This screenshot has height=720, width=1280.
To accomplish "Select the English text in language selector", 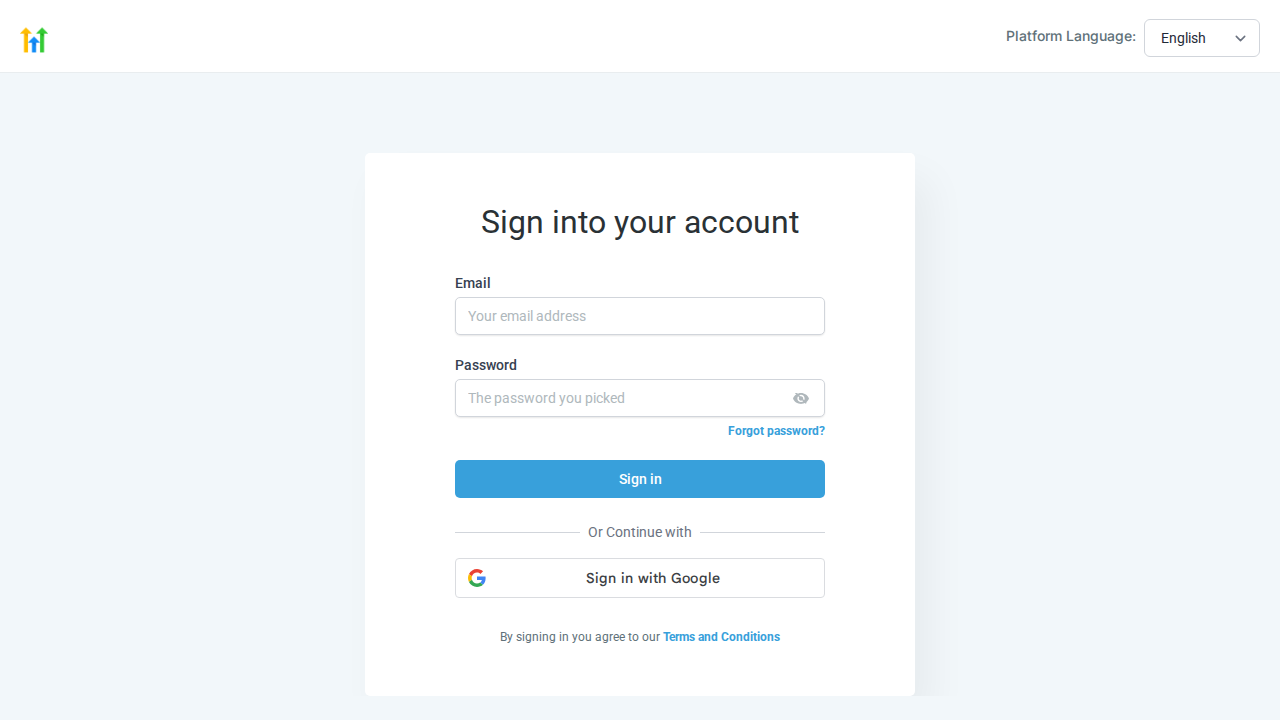I will click(1183, 38).
